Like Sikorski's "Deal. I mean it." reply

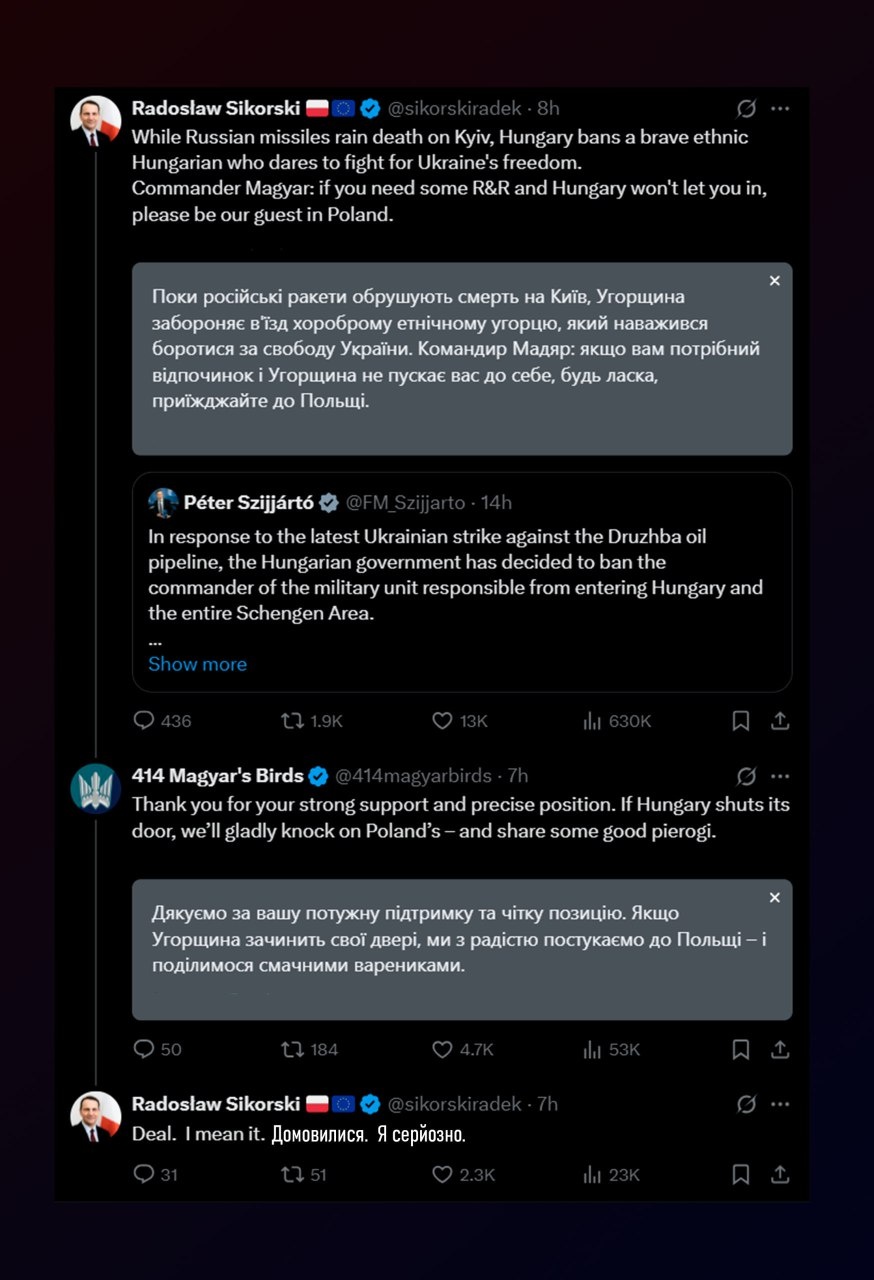(442, 1175)
